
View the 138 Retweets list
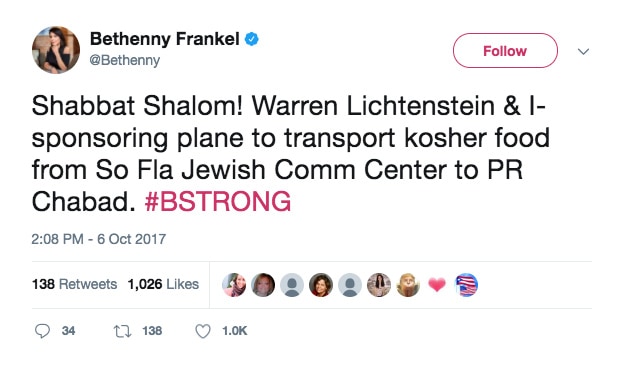click(75, 284)
